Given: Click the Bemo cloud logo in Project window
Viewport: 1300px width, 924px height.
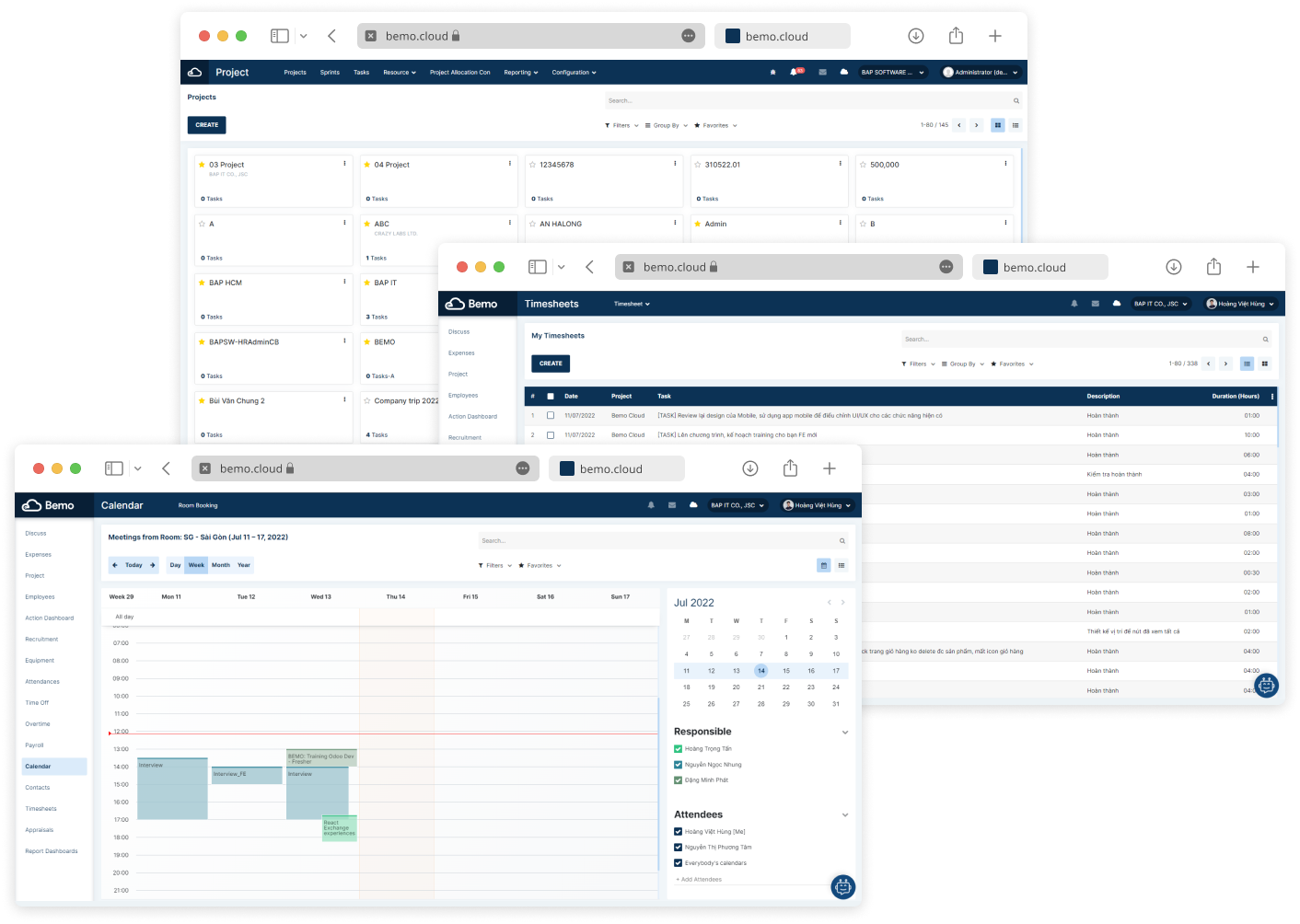Looking at the screenshot, I should (195, 72).
